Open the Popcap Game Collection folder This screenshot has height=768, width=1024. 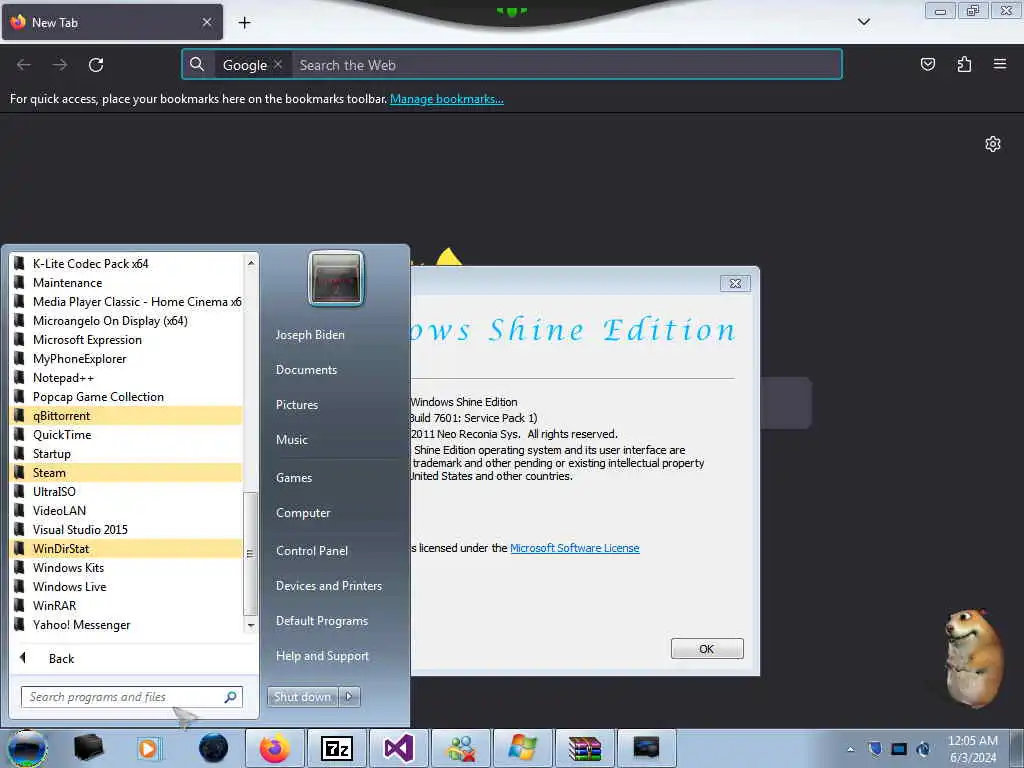(126, 397)
